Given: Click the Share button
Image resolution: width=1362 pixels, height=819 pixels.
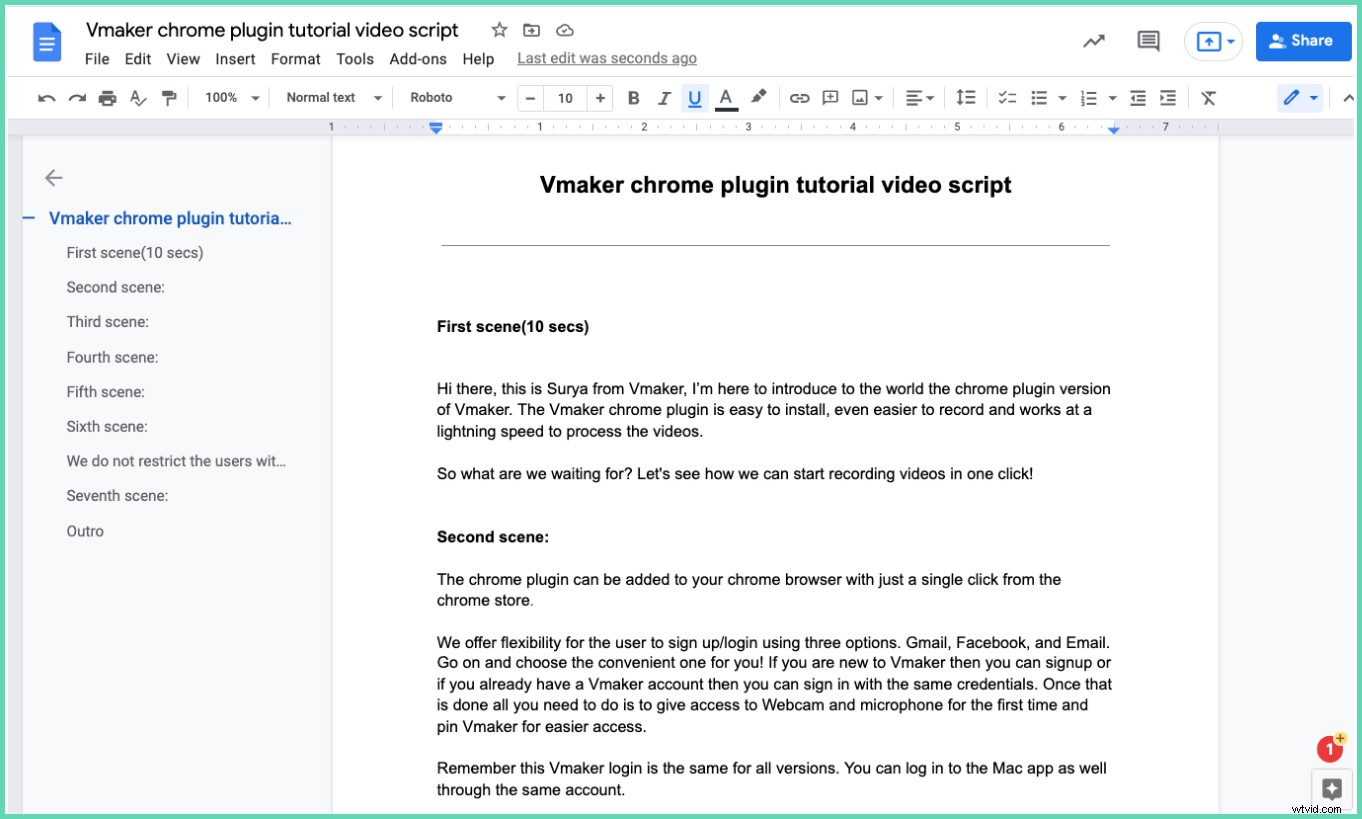Looking at the screenshot, I should 1303,41.
